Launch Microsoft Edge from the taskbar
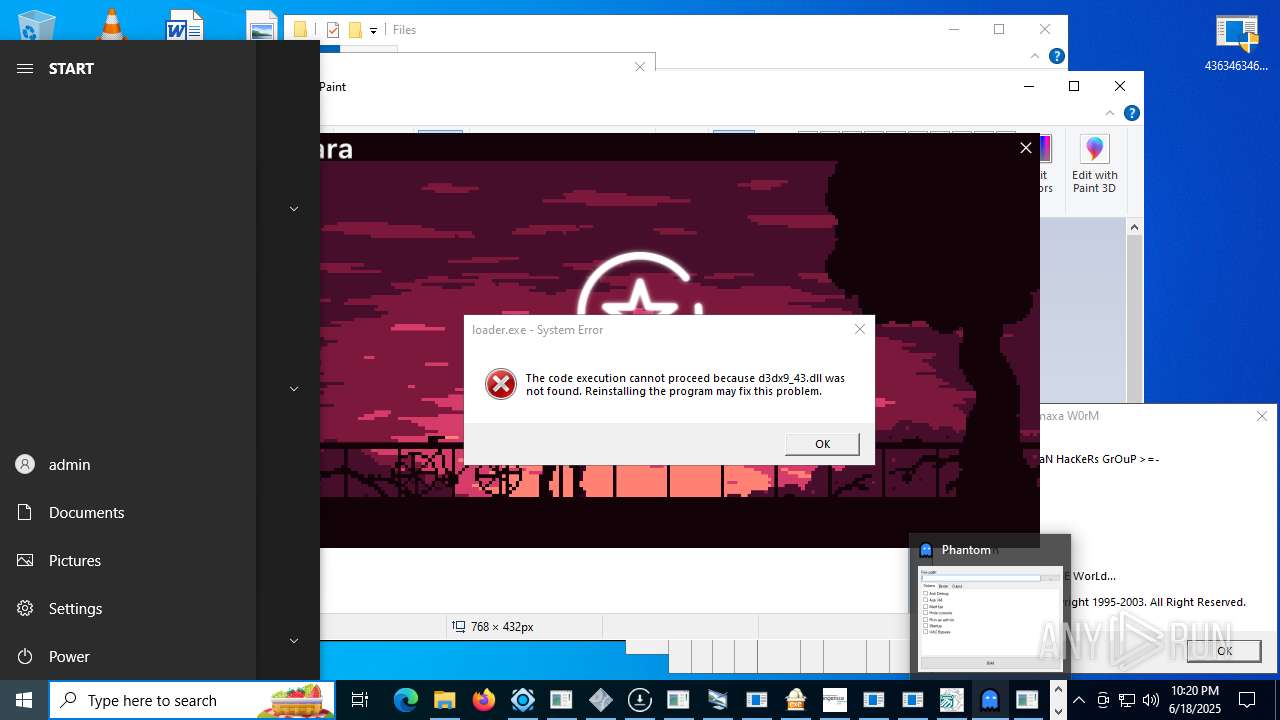The width and height of the screenshot is (1280, 720). tap(405, 700)
